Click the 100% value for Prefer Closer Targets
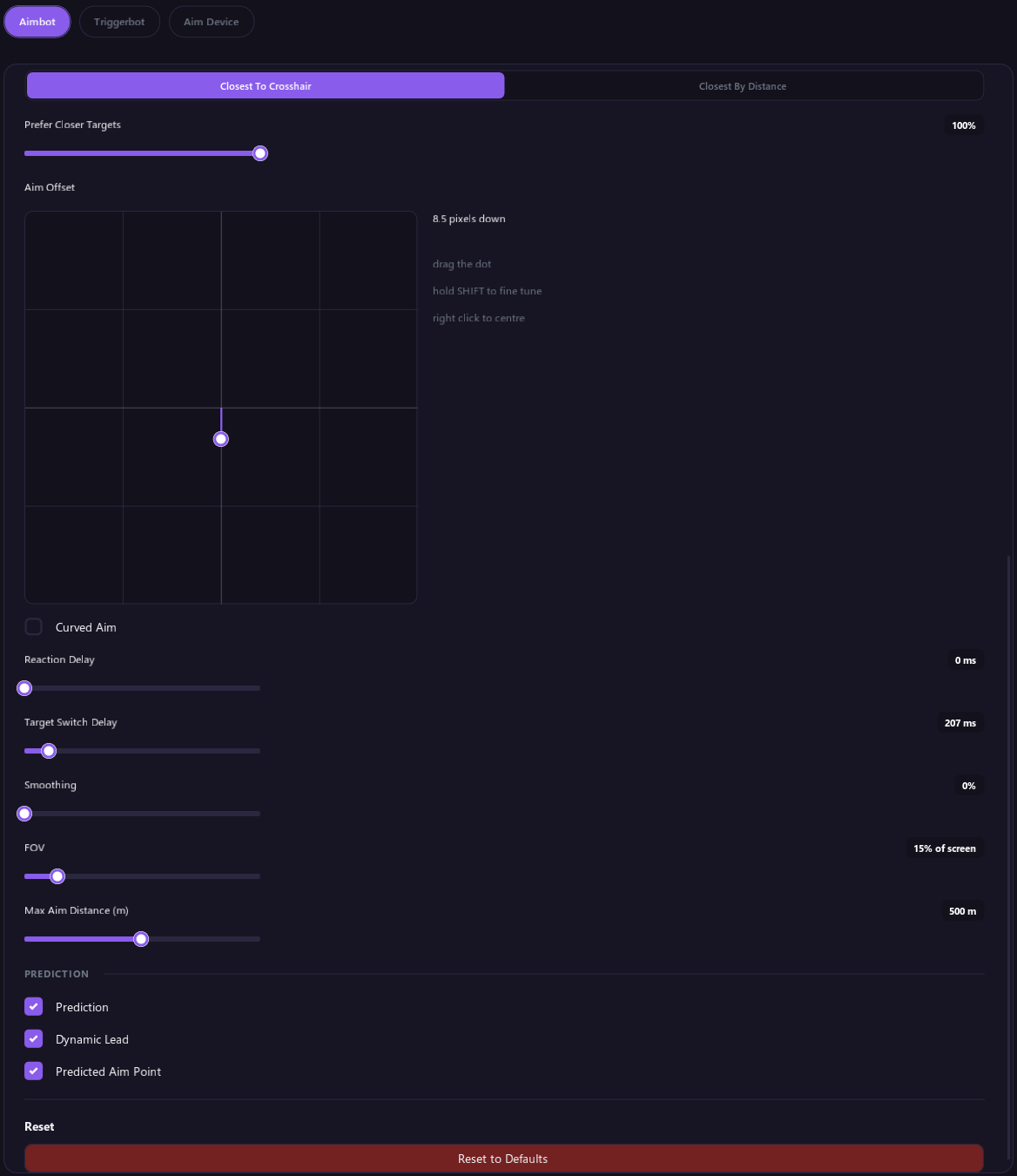This screenshot has height=1176, width=1017. tap(964, 125)
